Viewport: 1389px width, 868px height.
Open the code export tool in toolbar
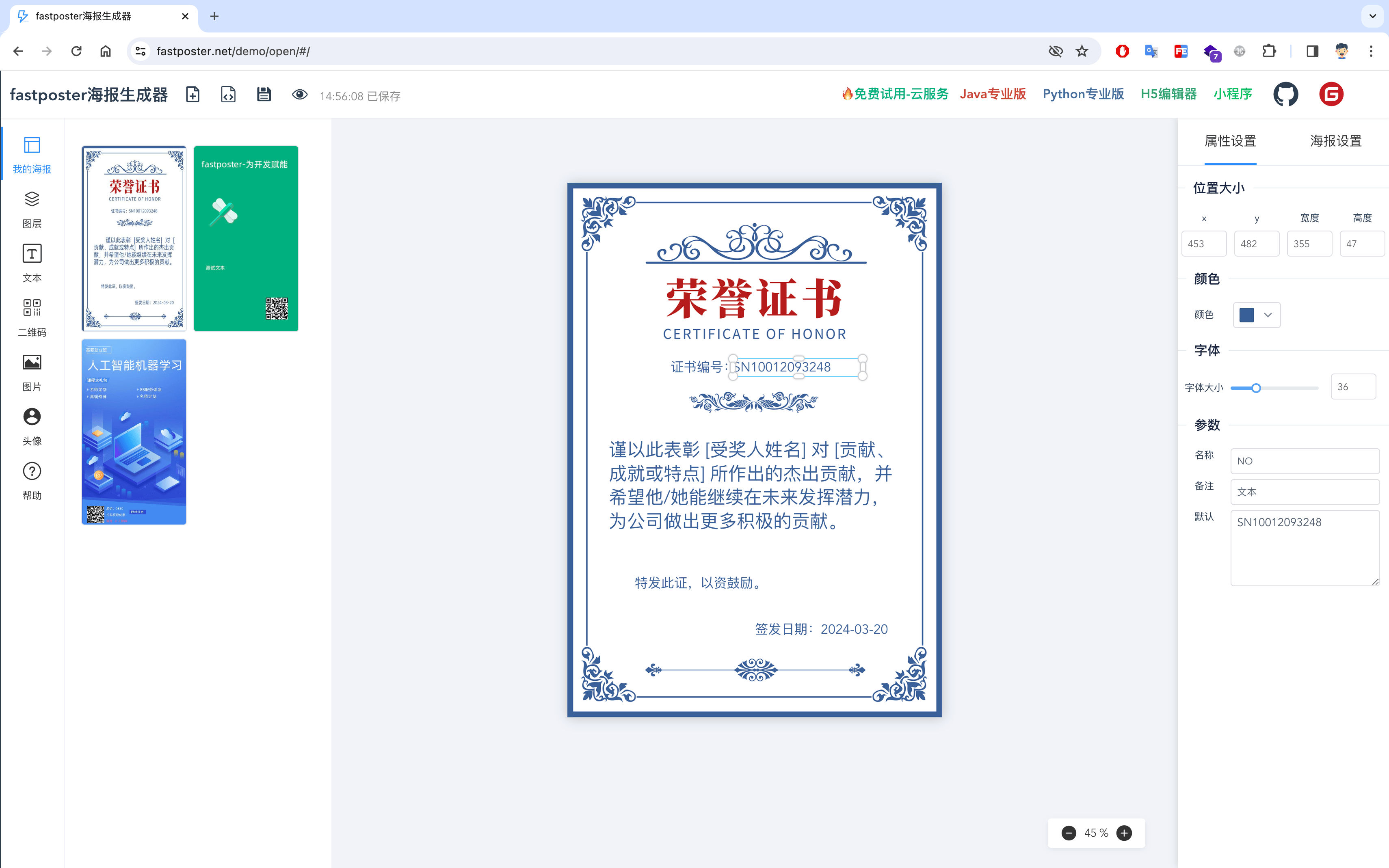point(228,94)
